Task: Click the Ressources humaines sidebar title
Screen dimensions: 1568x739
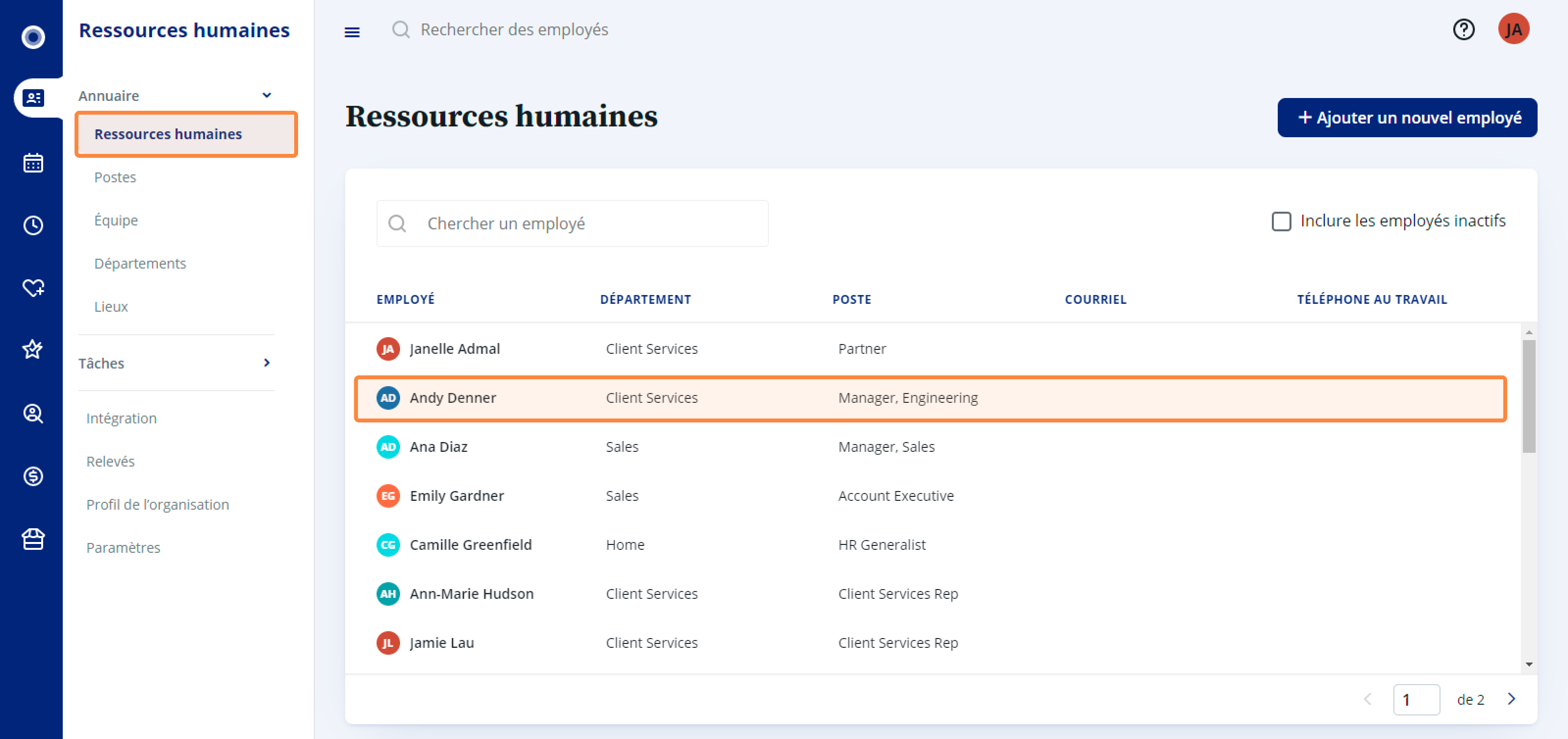Action: coord(184,30)
